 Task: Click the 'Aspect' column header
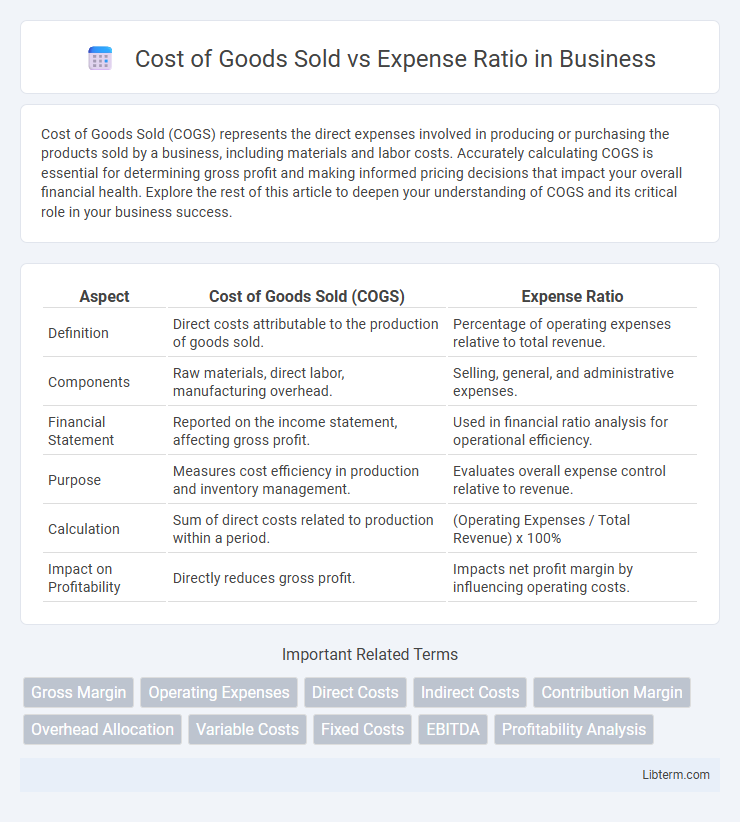coord(104,296)
